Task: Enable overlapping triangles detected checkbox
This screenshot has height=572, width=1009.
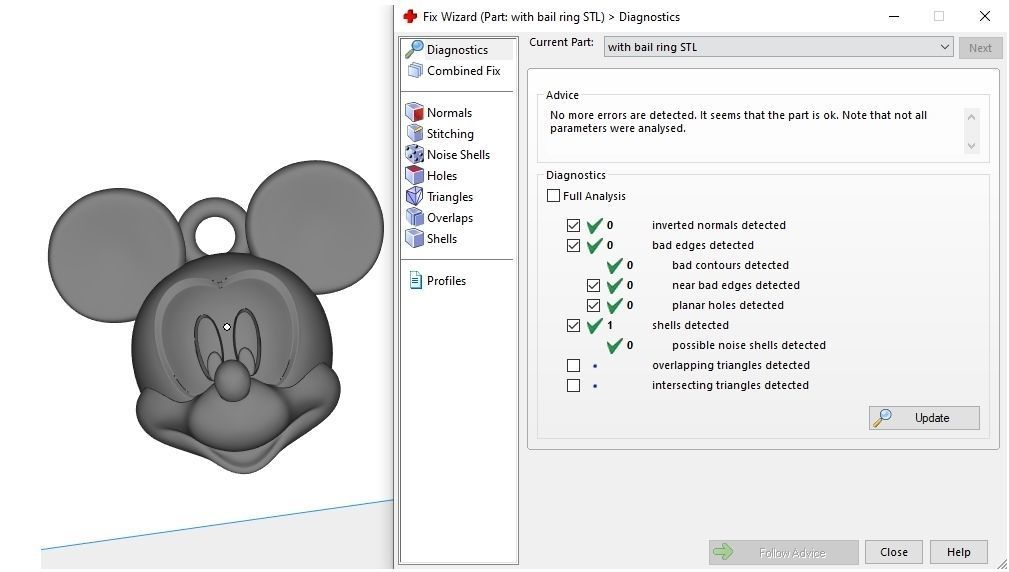Action: click(x=573, y=365)
